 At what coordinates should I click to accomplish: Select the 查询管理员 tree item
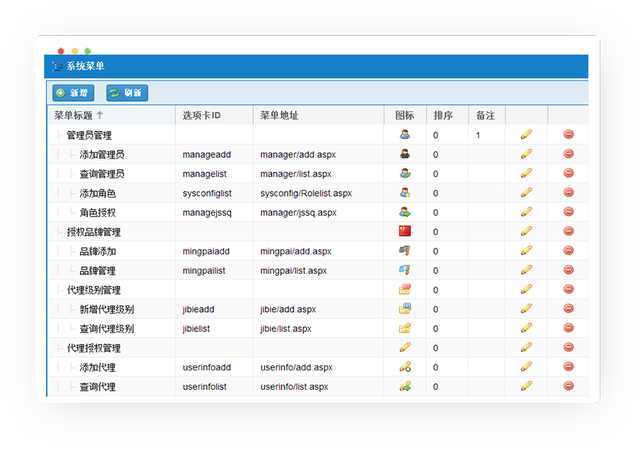pos(102,174)
